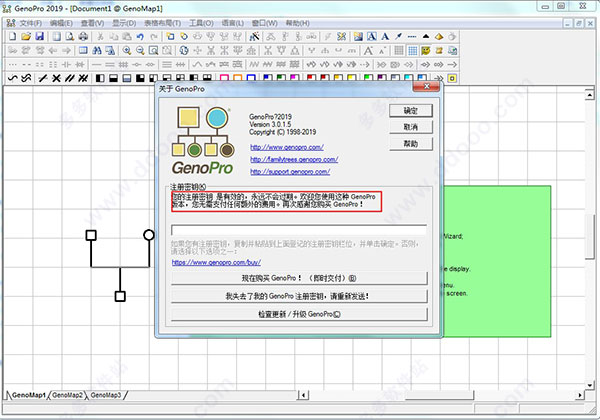Switch to the GenoMap3 tab
The image size is (600, 420).
point(106,395)
